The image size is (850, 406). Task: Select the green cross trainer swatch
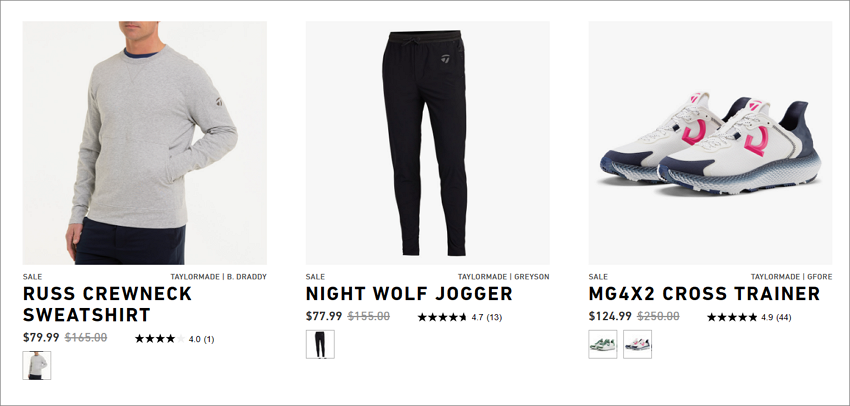pos(603,344)
